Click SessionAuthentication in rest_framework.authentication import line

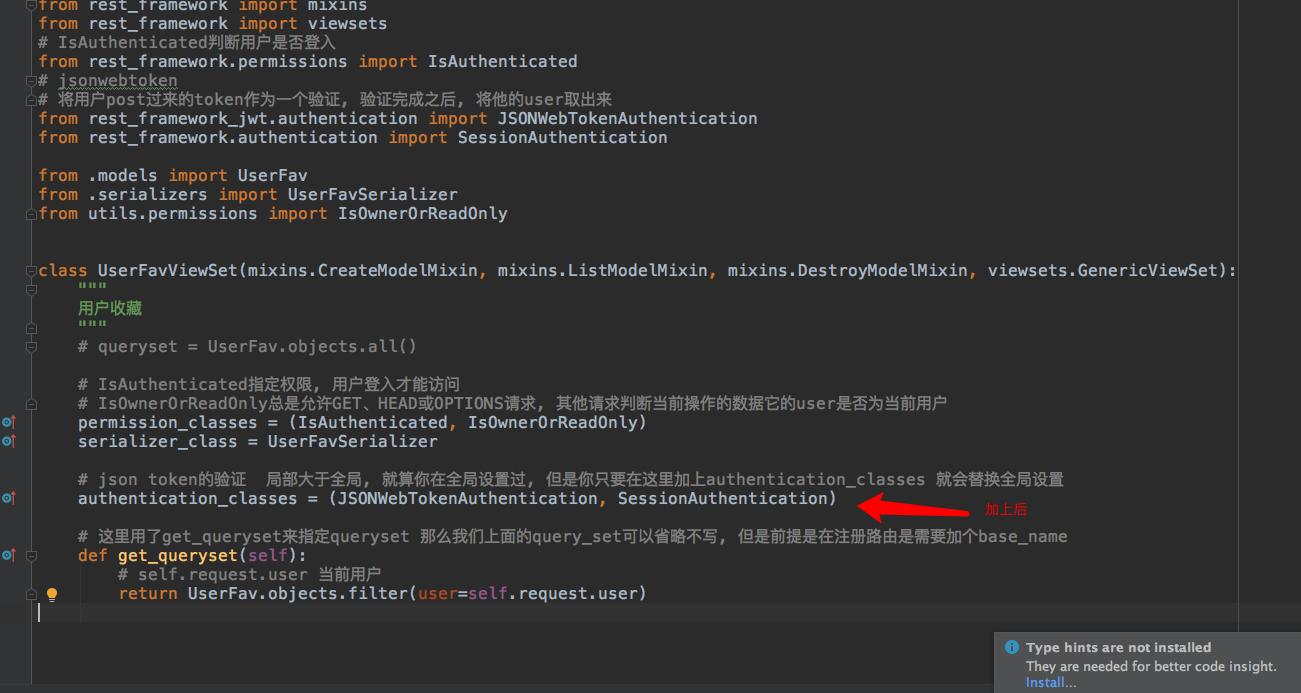click(x=562, y=137)
